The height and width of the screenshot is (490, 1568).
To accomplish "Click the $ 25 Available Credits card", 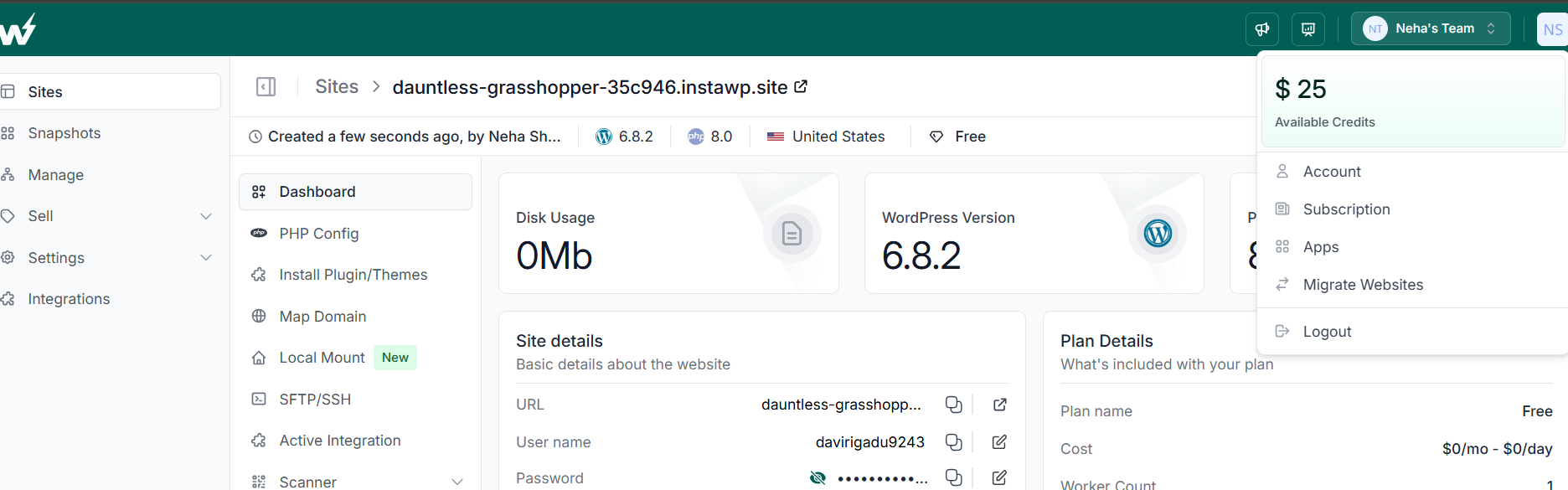I will (x=1413, y=102).
